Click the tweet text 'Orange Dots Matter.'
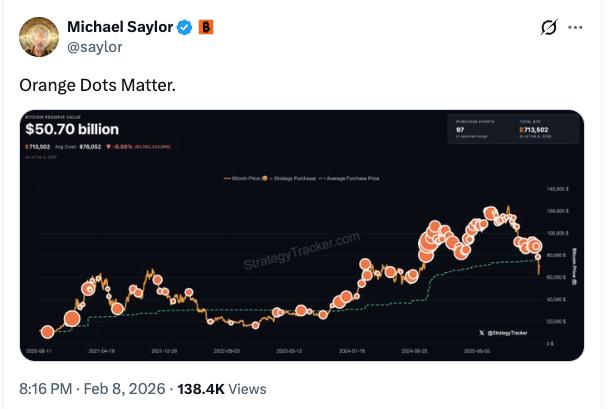 [97, 85]
